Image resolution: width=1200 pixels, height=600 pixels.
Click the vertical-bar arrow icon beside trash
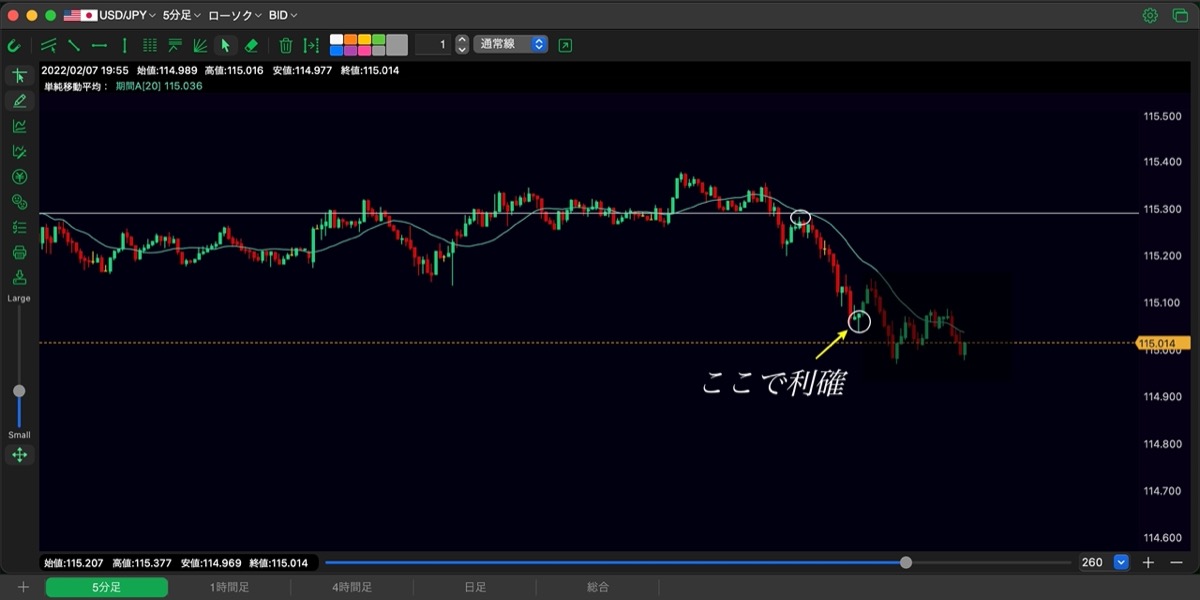pyautogui.click(x=311, y=45)
